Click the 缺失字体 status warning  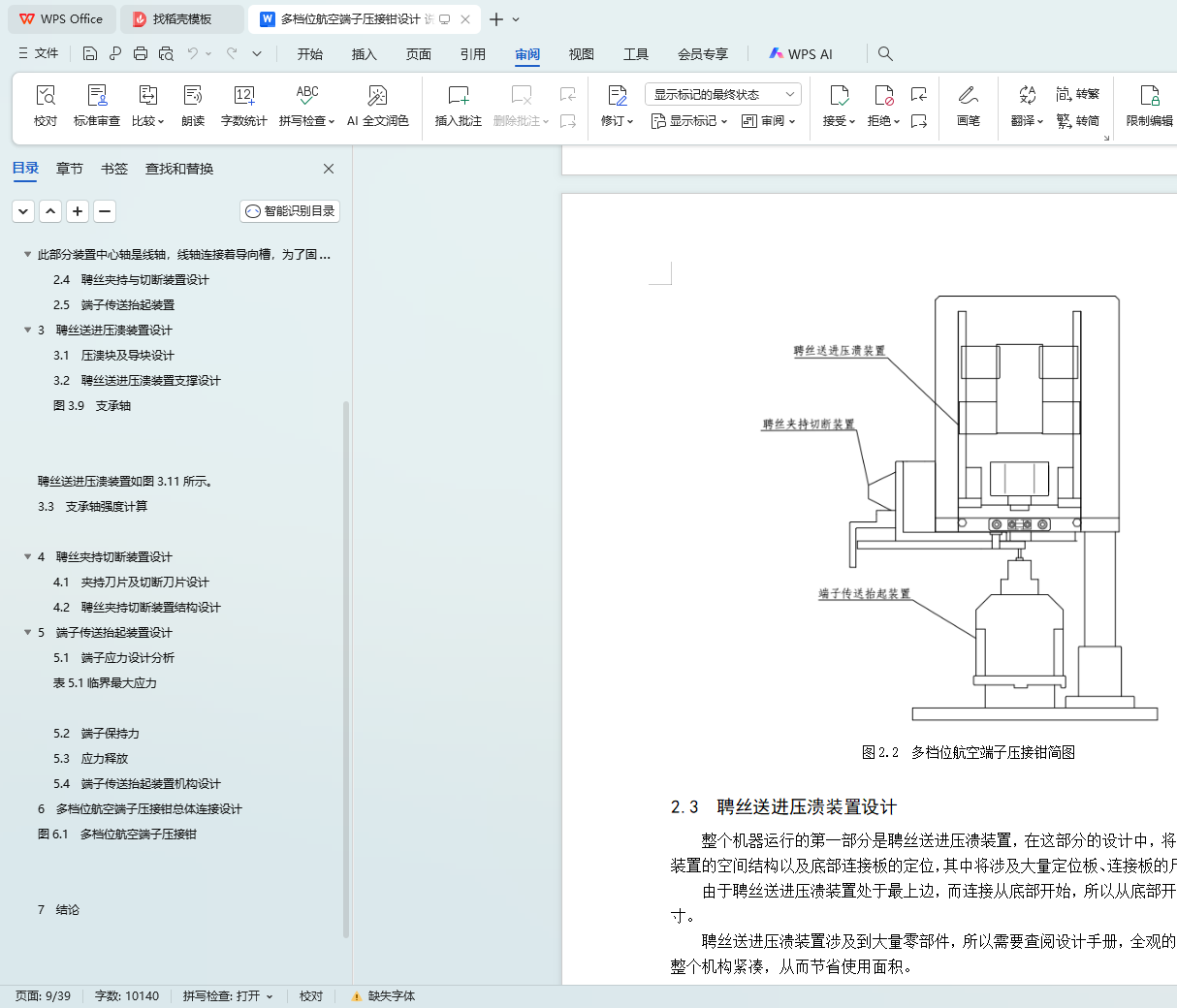click(x=383, y=996)
